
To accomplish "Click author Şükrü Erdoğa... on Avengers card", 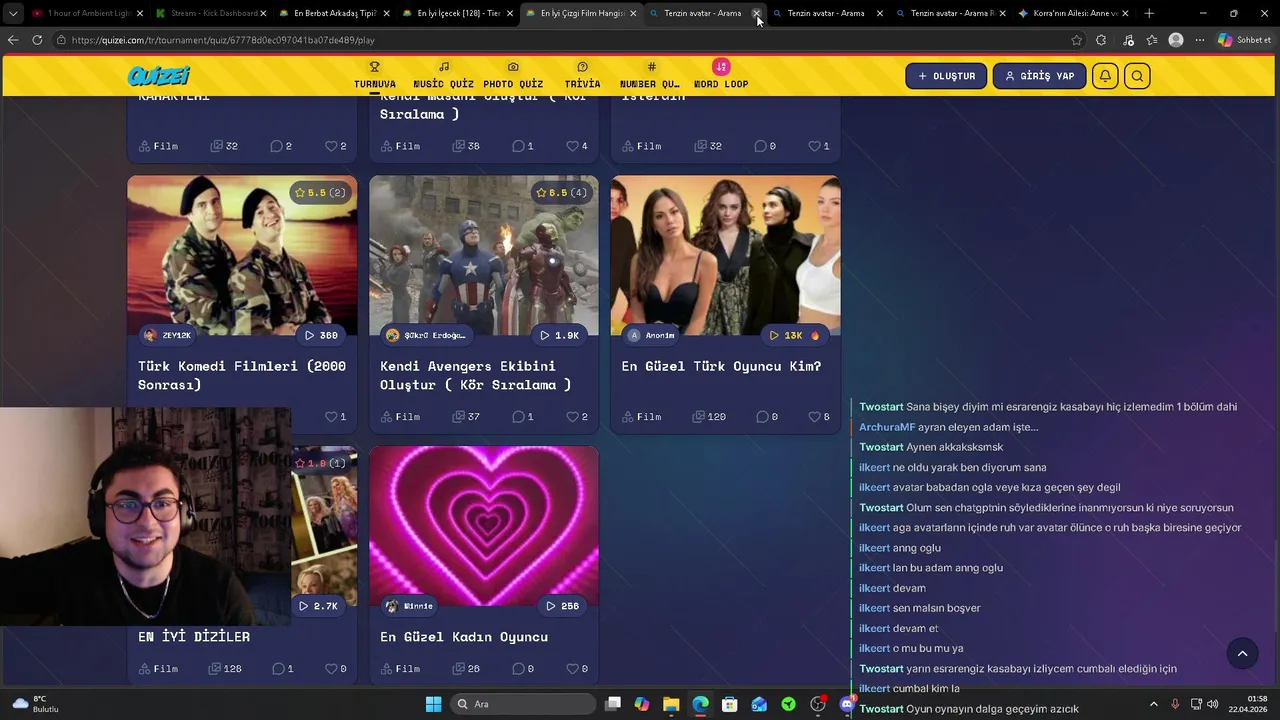I will [426, 335].
